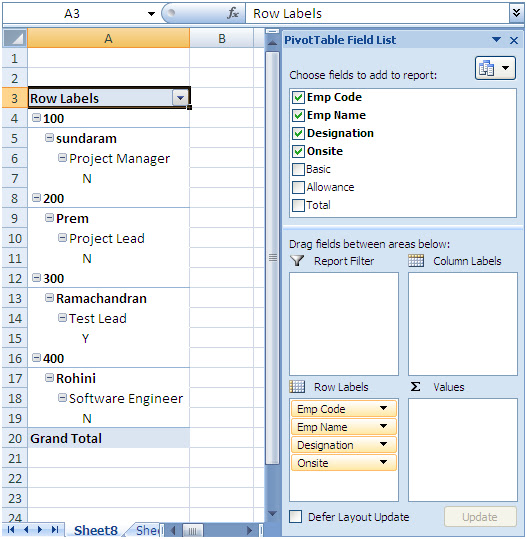The image size is (527, 539).
Task: Click the tab split handle beside sheet tabs
Action: tap(163, 530)
